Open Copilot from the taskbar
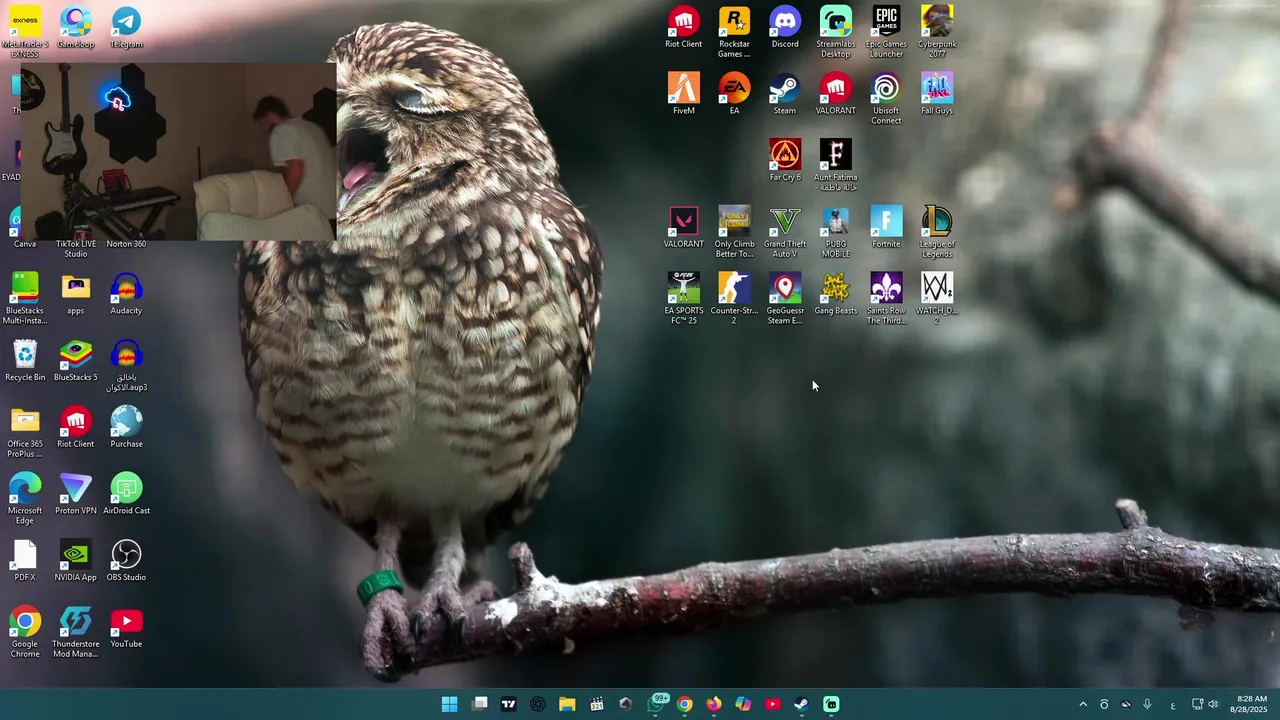 pos(743,704)
